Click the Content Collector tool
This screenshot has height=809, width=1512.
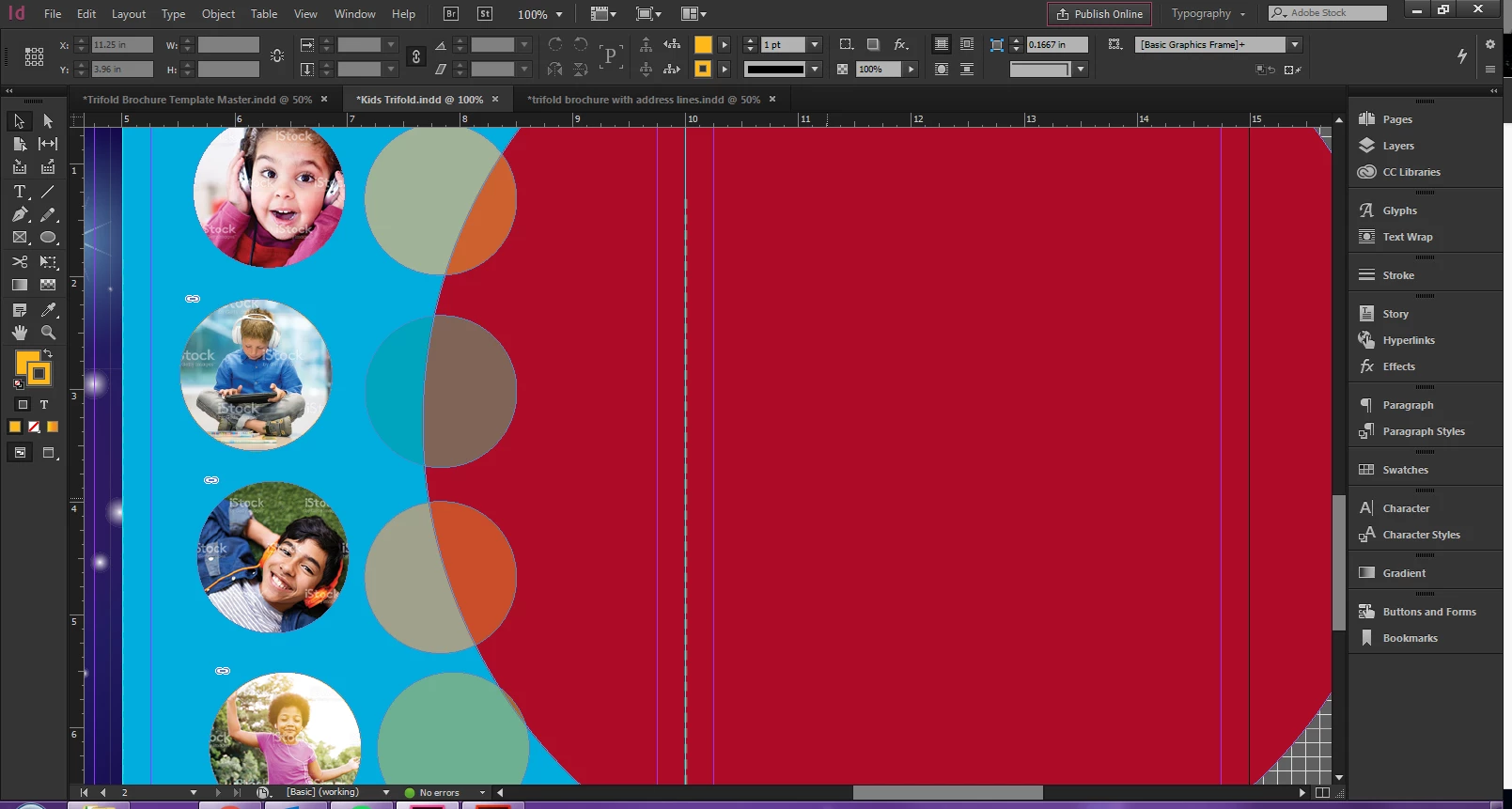click(20, 167)
